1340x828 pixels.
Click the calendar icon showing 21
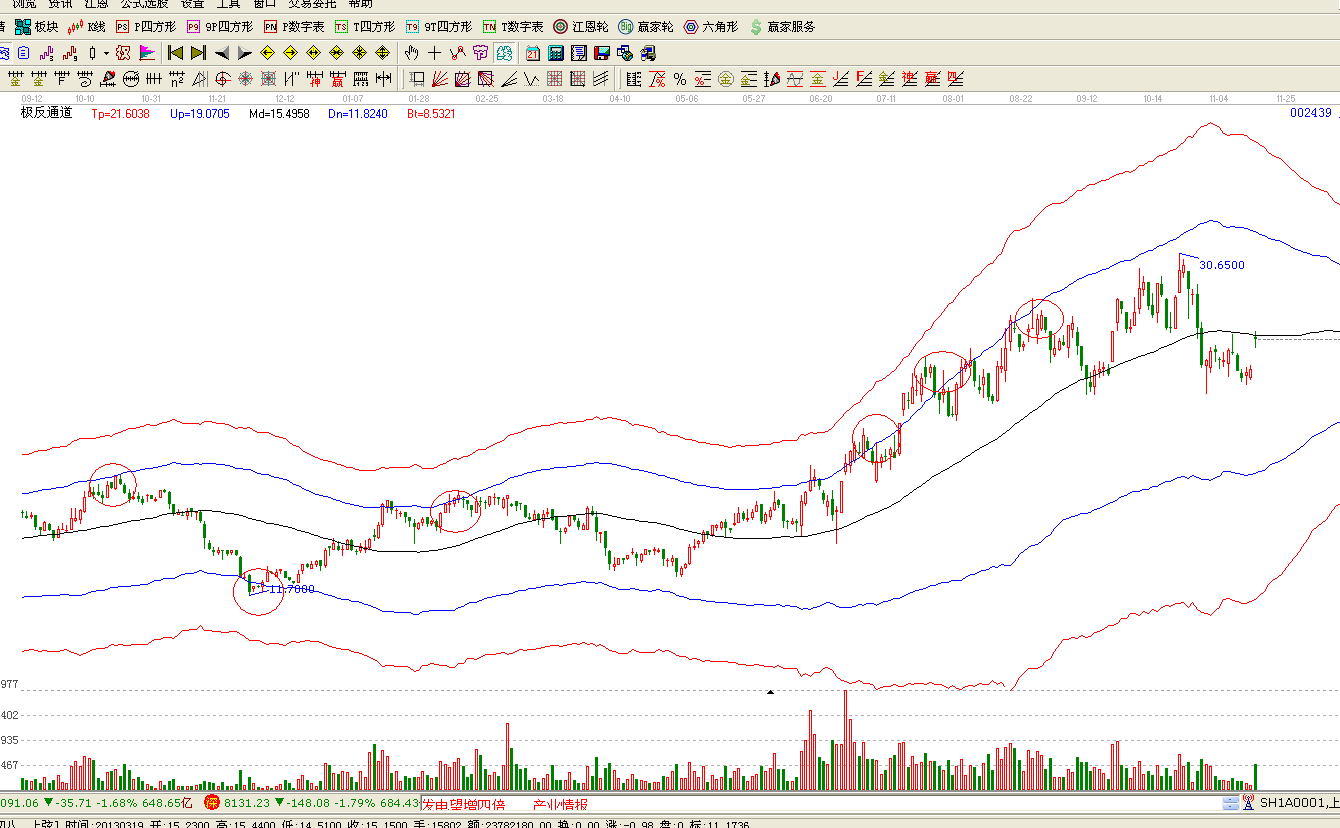[533, 53]
